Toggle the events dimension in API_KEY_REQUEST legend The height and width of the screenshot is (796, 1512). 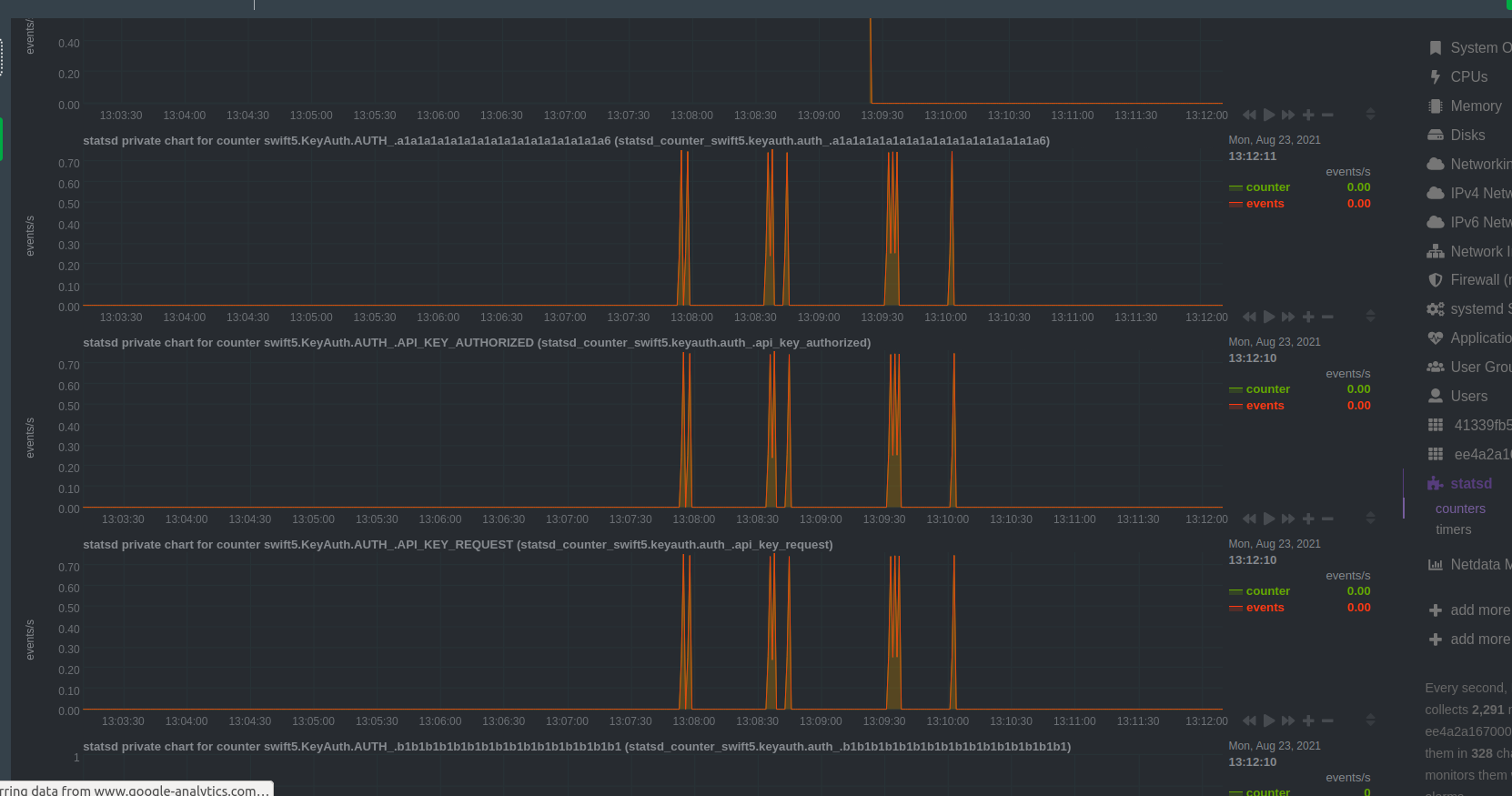(1265, 608)
